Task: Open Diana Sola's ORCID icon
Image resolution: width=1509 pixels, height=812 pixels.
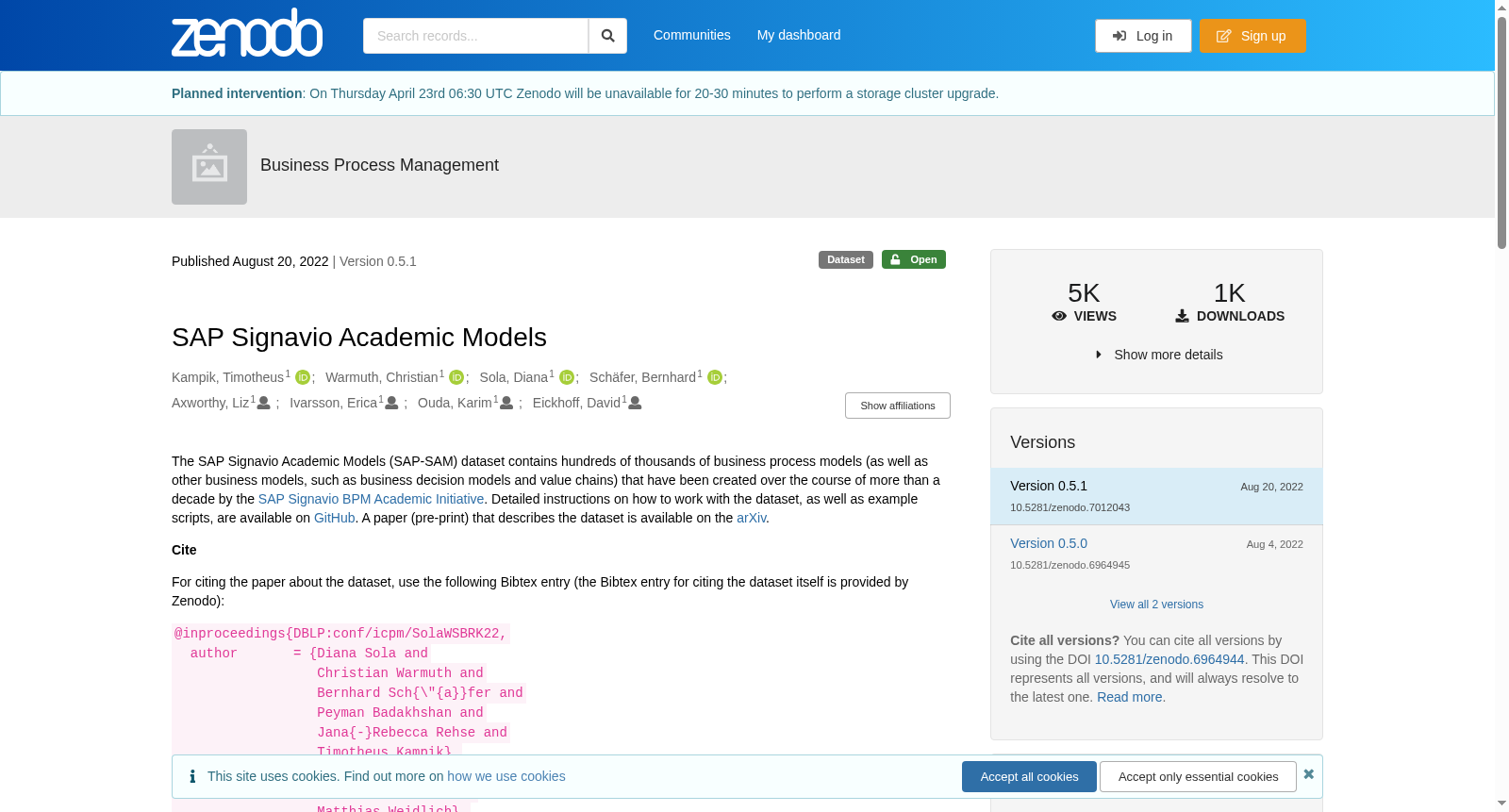Action: tap(567, 377)
